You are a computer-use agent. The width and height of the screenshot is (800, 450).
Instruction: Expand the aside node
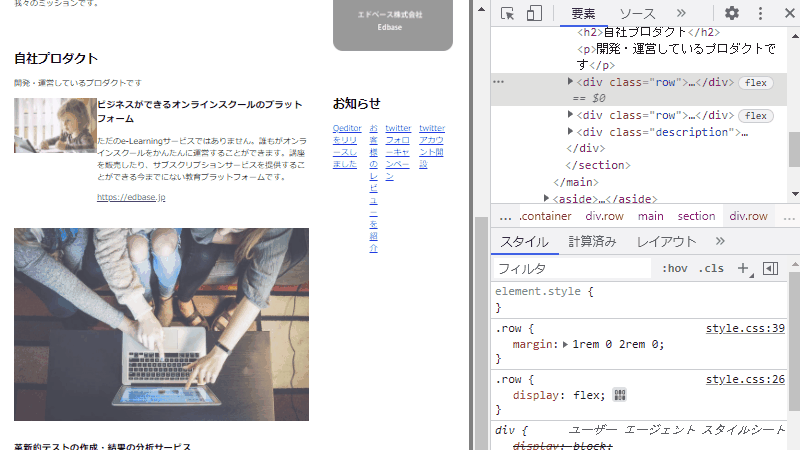click(x=546, y=198)
